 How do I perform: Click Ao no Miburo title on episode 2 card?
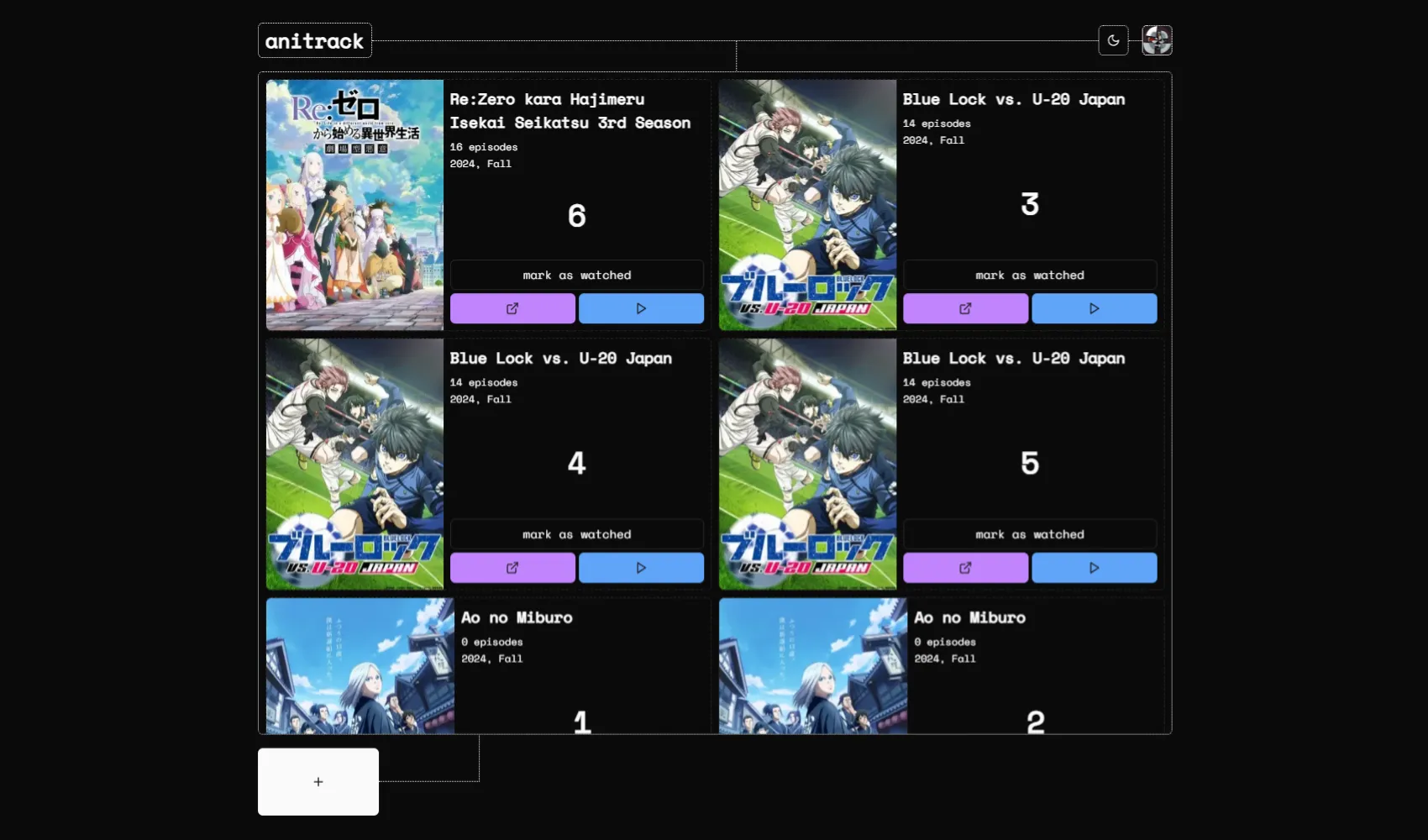point(970,618)
